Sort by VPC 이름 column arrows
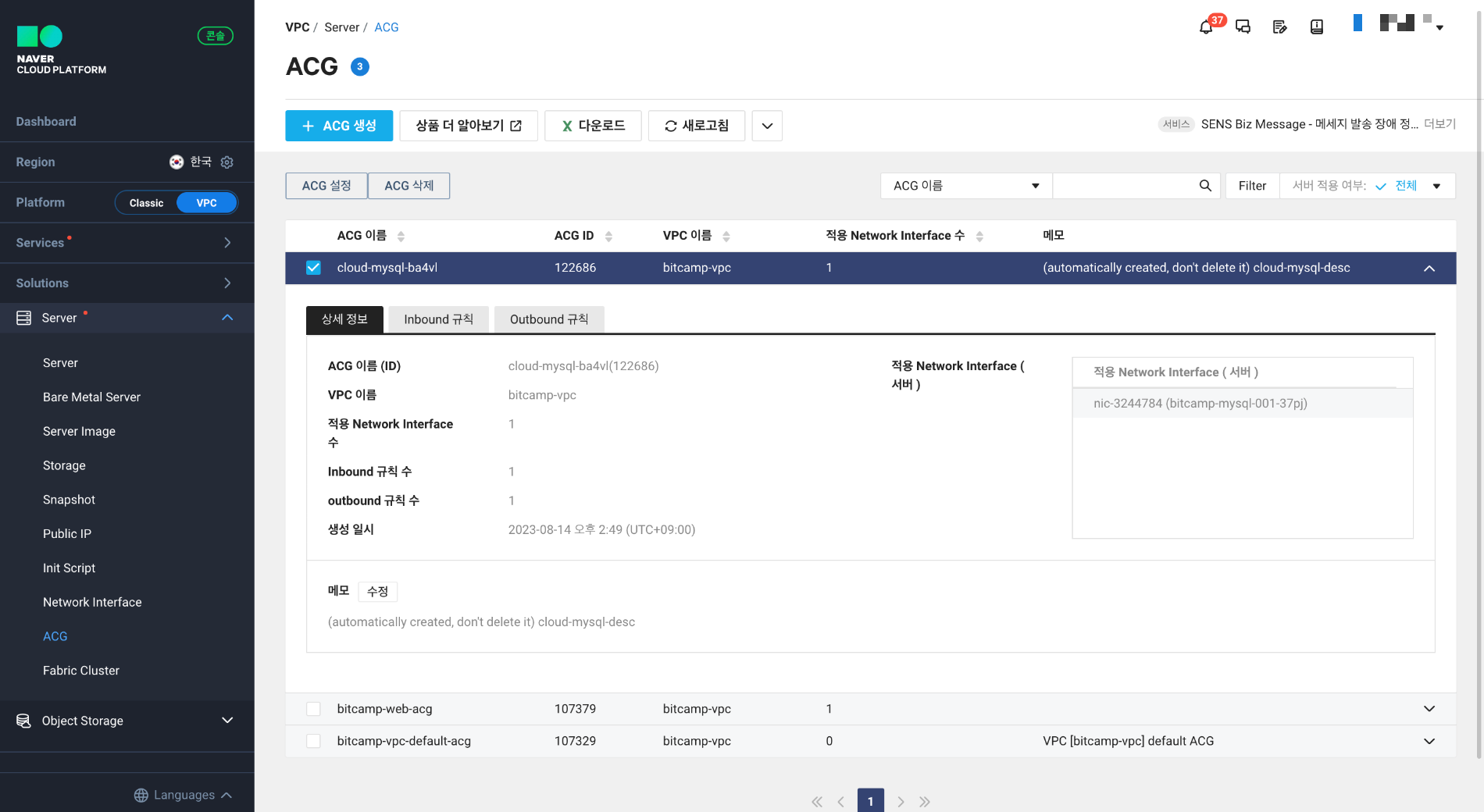Image resolution: width=1484 pixels, height=812 pixels. point(726,237)
